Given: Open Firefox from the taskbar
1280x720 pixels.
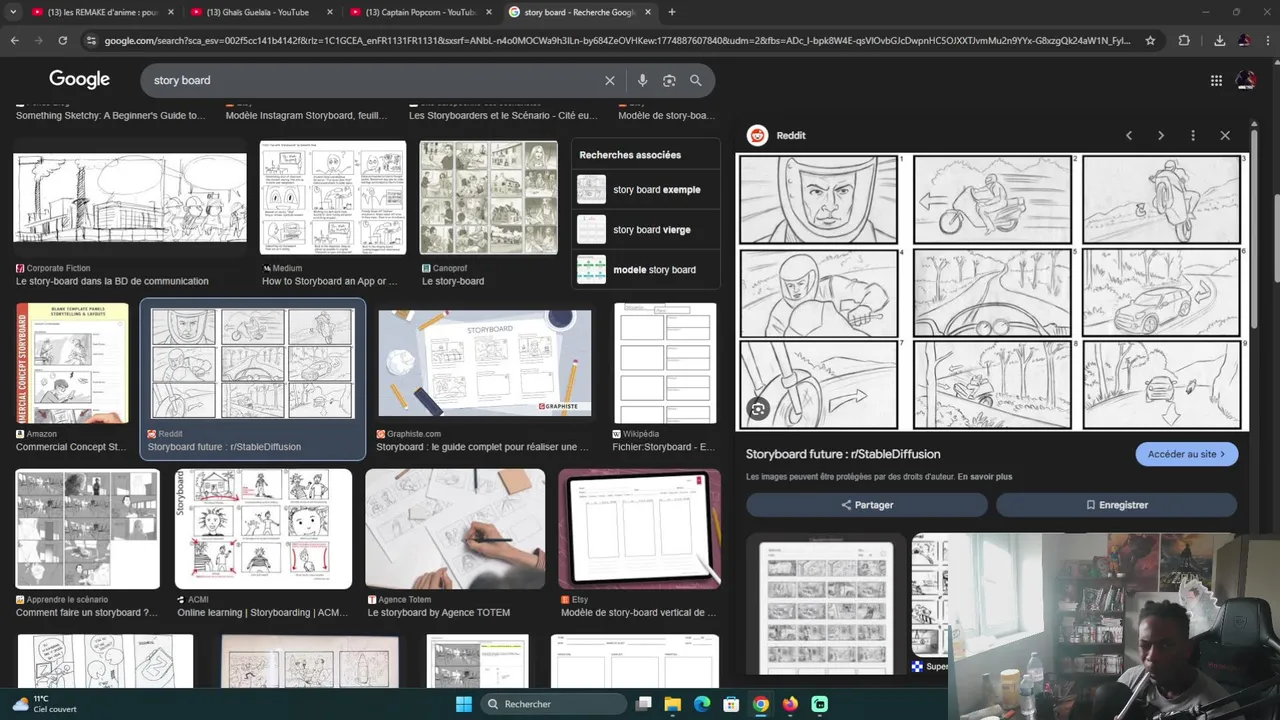Looking at the screenshot, I should [790, 704].
